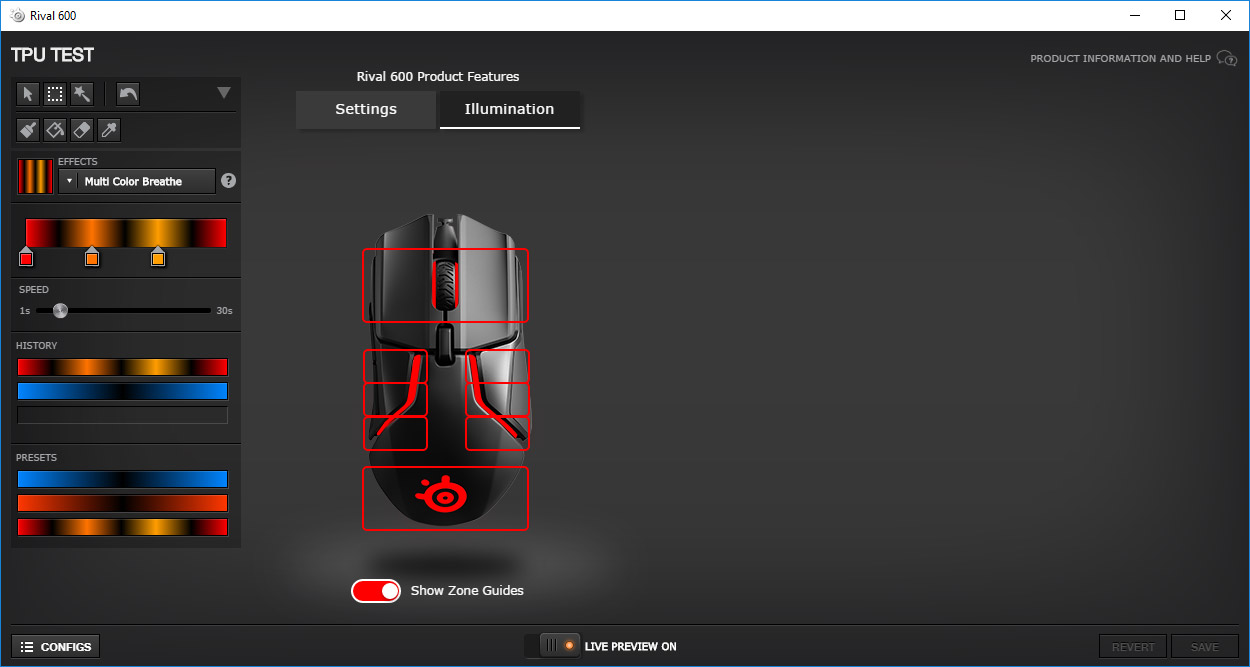Apply the red-orange gradient from History
Screen dimensions: 1250x667
coord(123,367)
